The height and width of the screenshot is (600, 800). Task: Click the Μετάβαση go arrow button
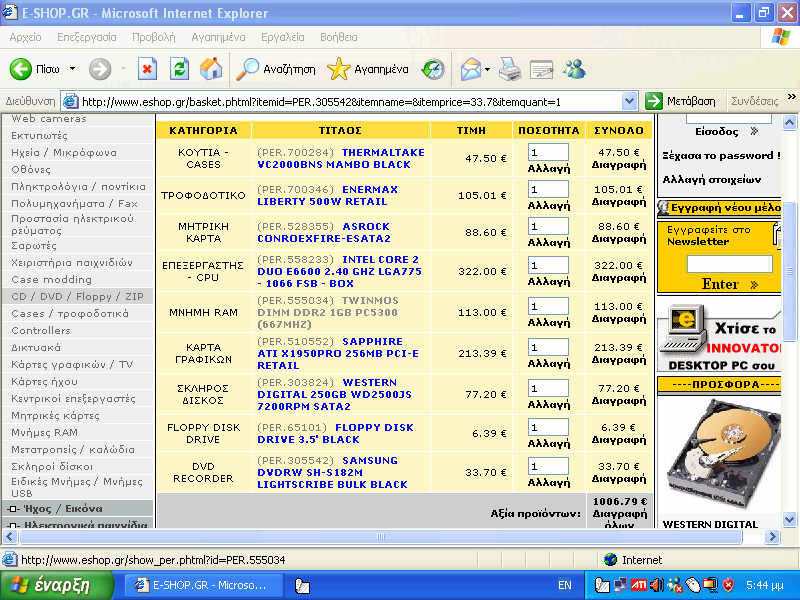pyautogui.click(x=680, y=102)
